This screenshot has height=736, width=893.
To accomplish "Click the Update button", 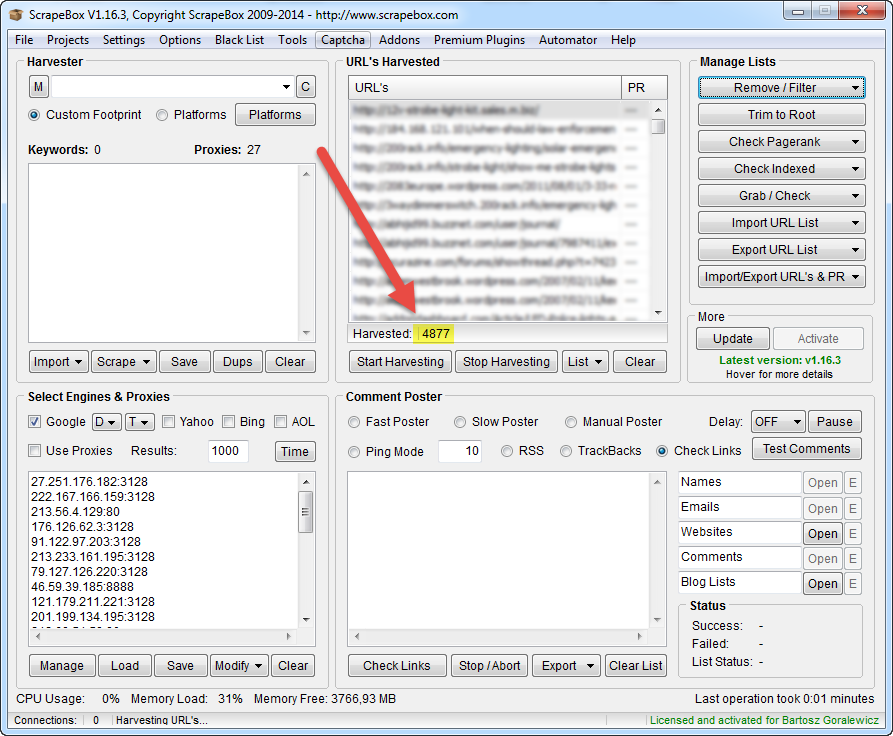I will (x=732, y=338).
